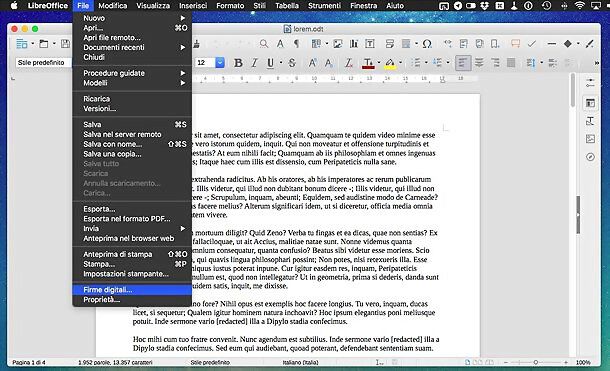The image size is (610, 371).
Task: Toggle Italic formatting
Action: pos(254,63)
